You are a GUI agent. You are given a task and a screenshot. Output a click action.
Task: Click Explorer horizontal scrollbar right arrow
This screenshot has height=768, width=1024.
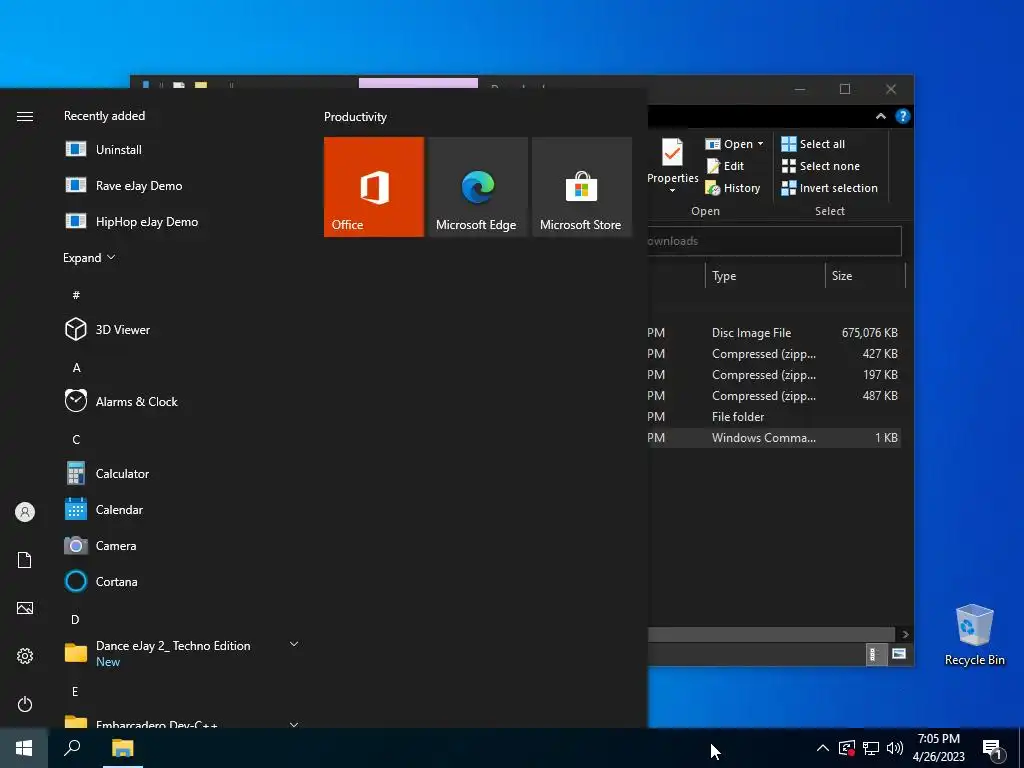pos(905,634)
